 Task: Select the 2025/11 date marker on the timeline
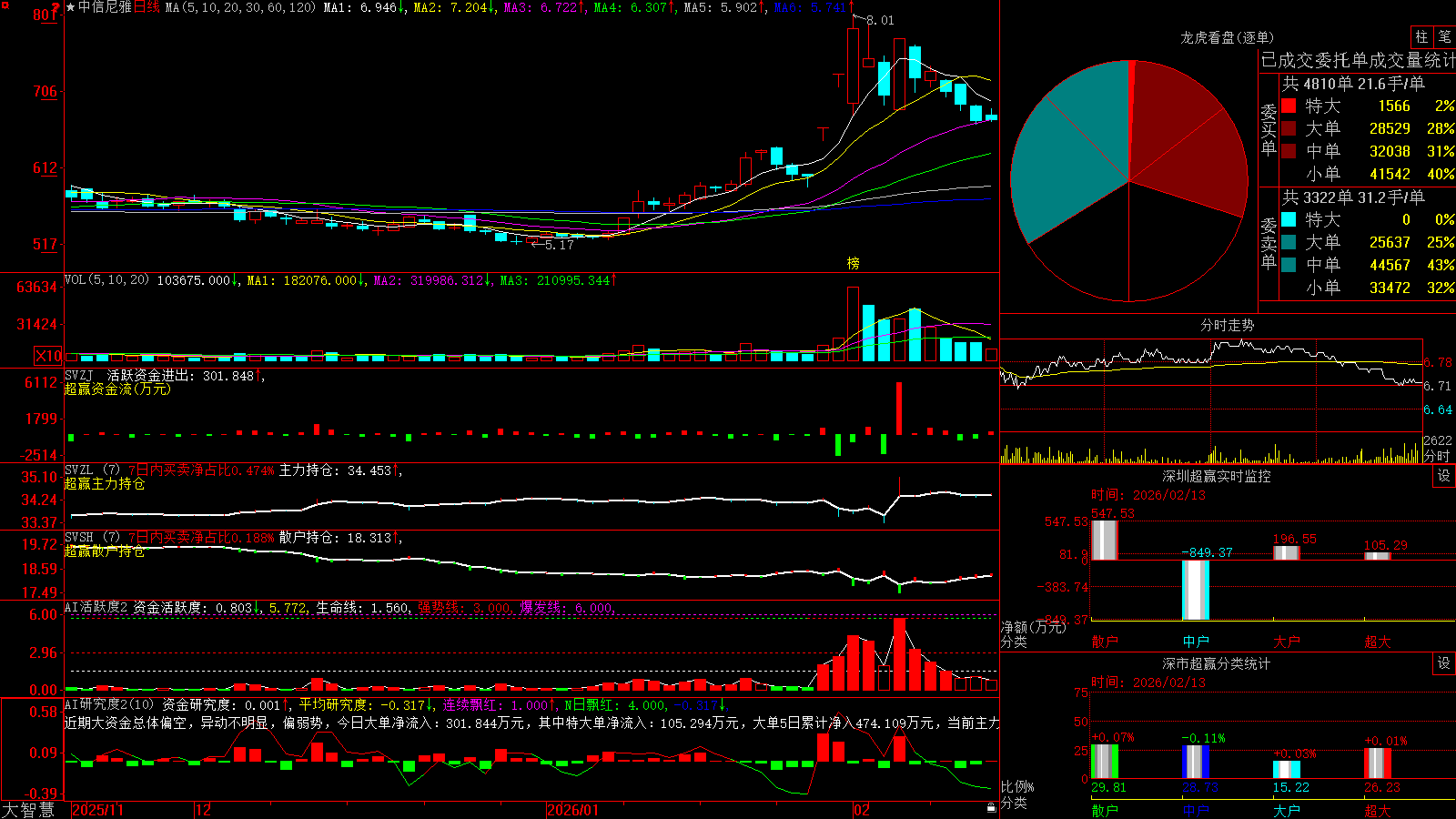[97, 810]
